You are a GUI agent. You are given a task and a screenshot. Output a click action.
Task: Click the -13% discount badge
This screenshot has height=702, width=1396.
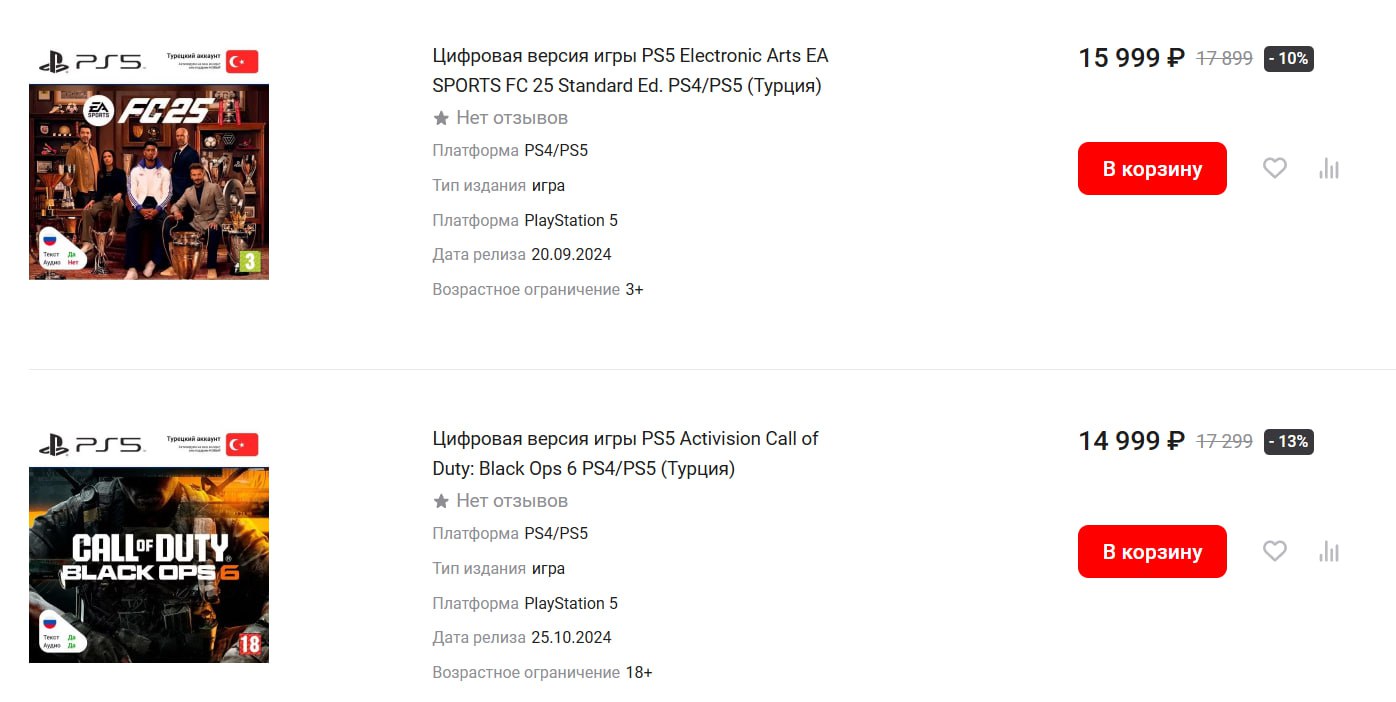1288,441
